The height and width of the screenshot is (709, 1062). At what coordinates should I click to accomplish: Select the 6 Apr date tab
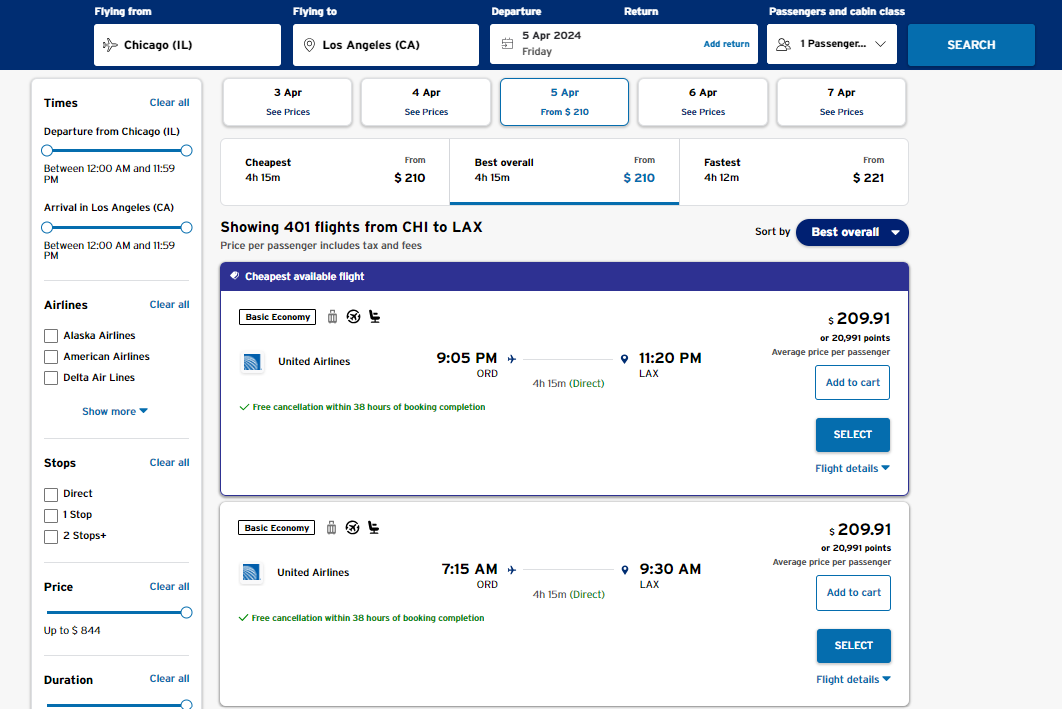coord(702,102)
